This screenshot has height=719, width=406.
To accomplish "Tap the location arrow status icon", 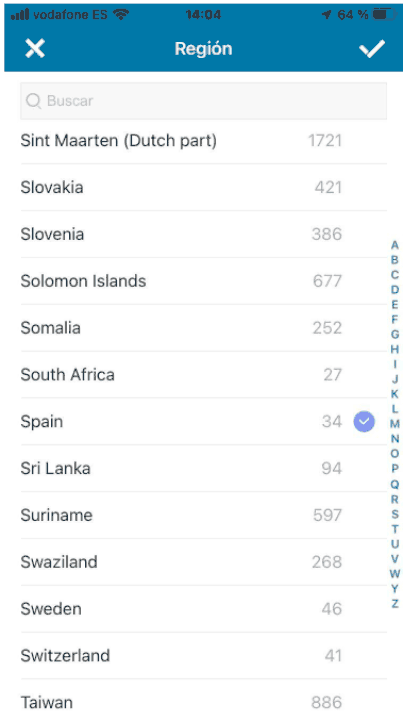I will click(327, 15).
